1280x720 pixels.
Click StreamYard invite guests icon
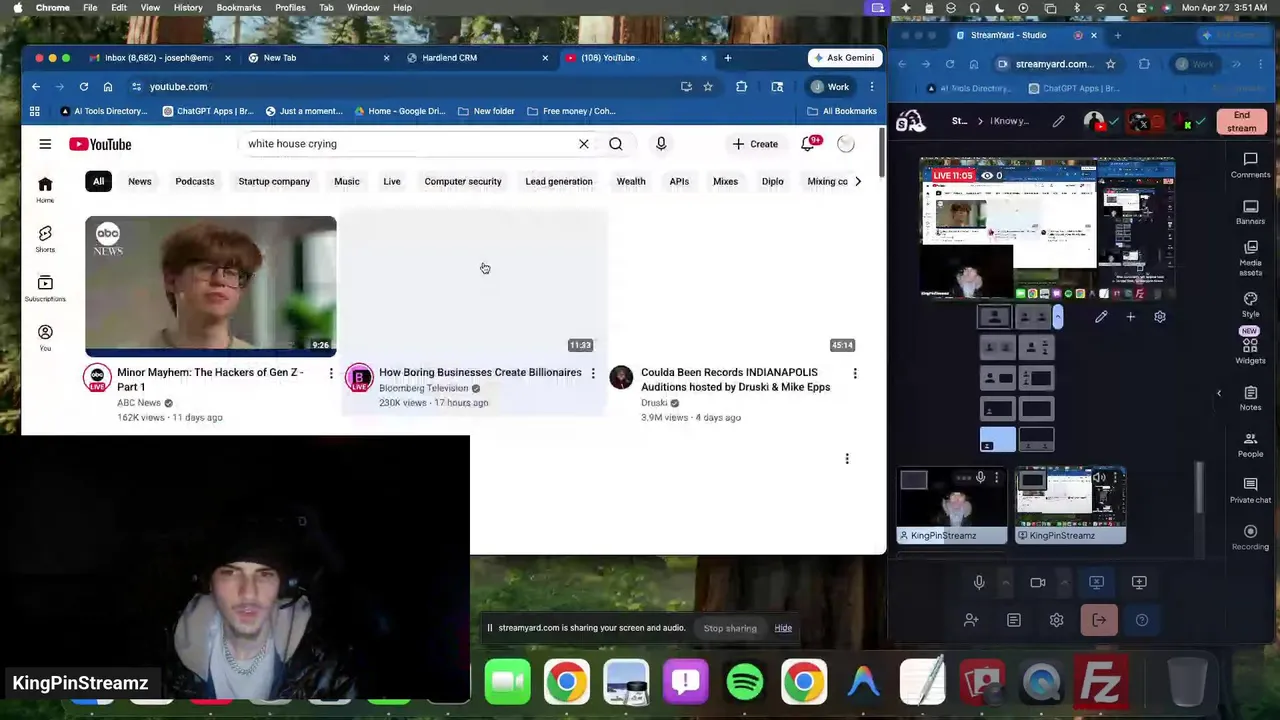coord(971,620)
